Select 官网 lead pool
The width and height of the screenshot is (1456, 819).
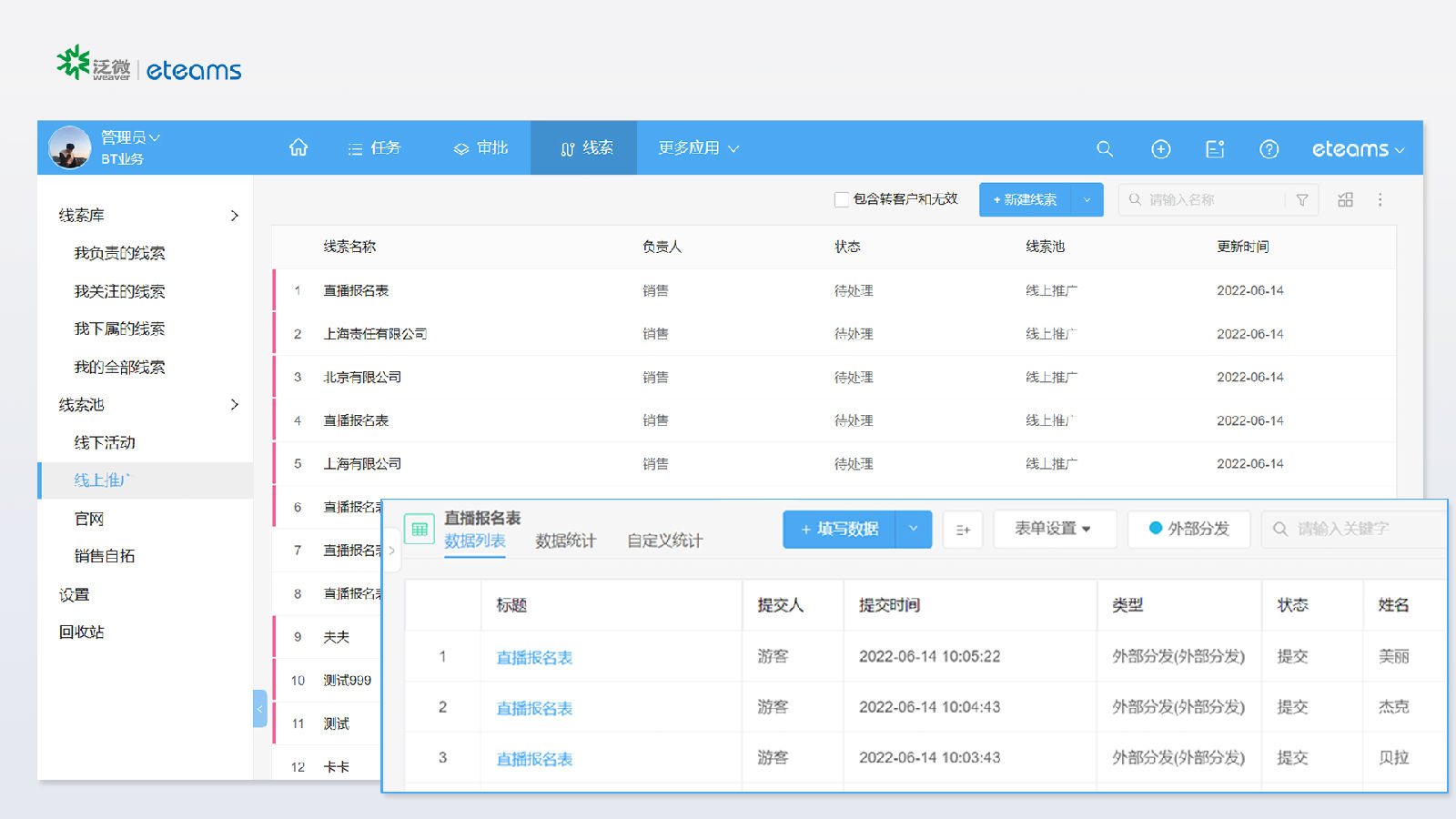point(89,519)
